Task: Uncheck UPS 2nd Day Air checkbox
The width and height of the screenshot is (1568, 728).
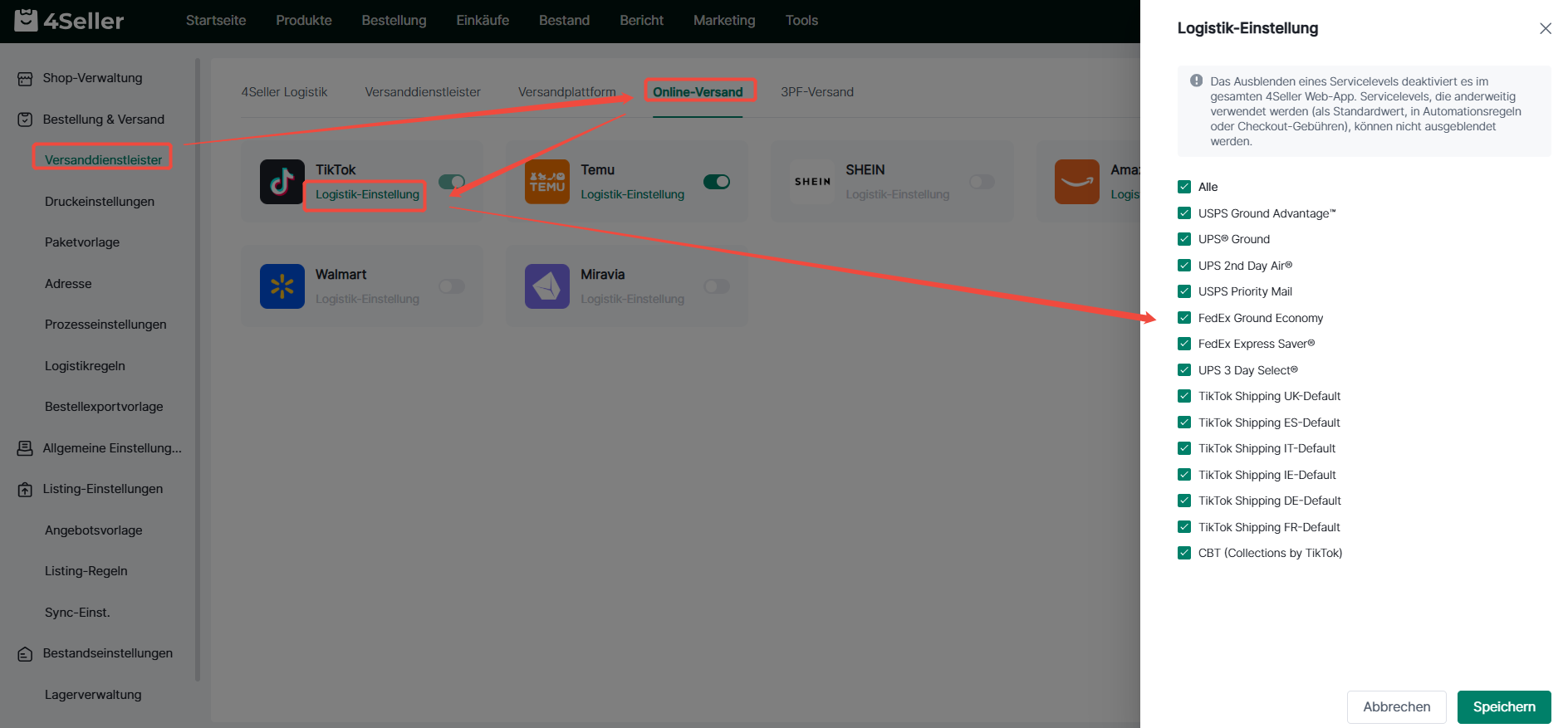Action: point(1184,266)
